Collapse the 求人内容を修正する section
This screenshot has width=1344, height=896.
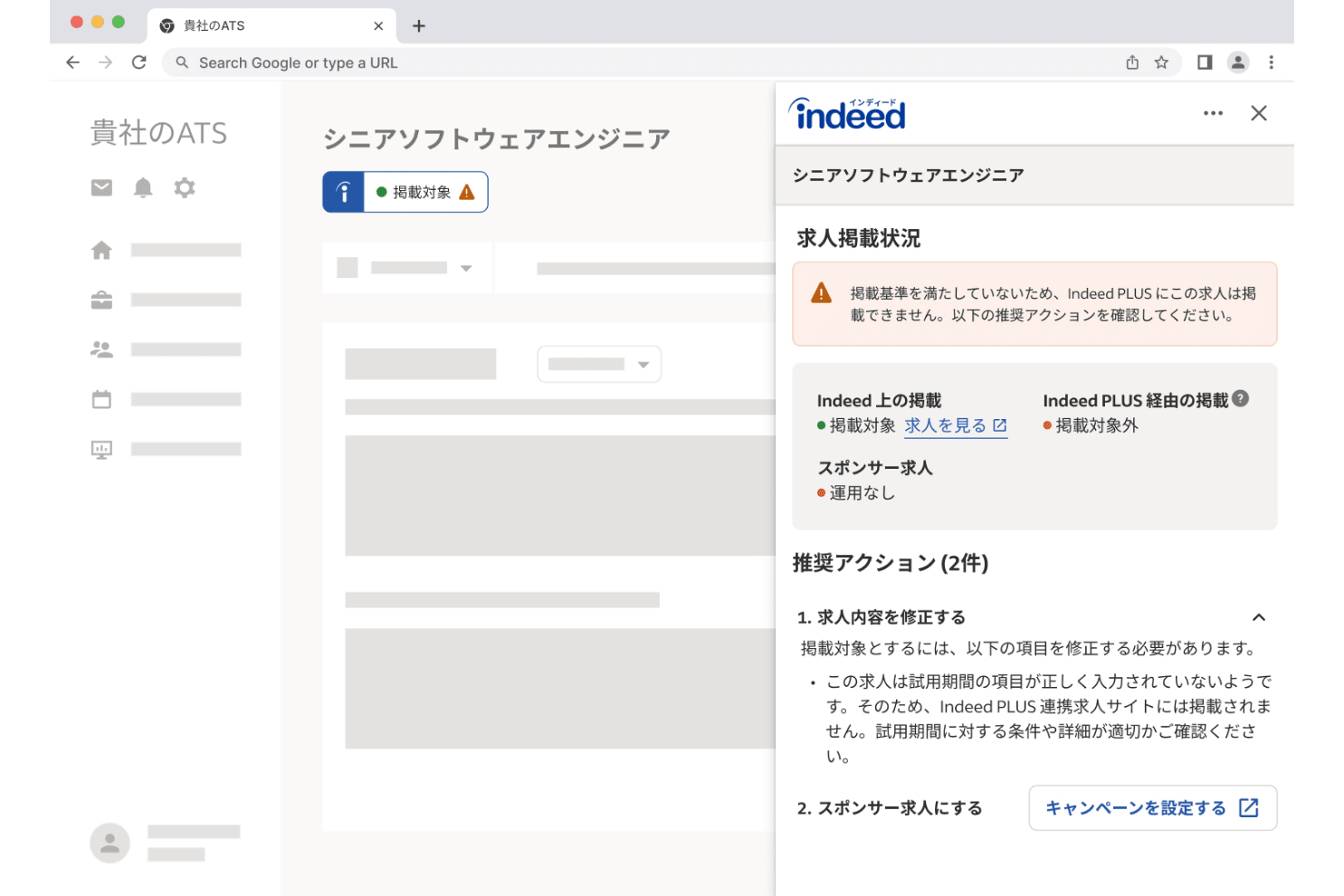[1258, 617]
